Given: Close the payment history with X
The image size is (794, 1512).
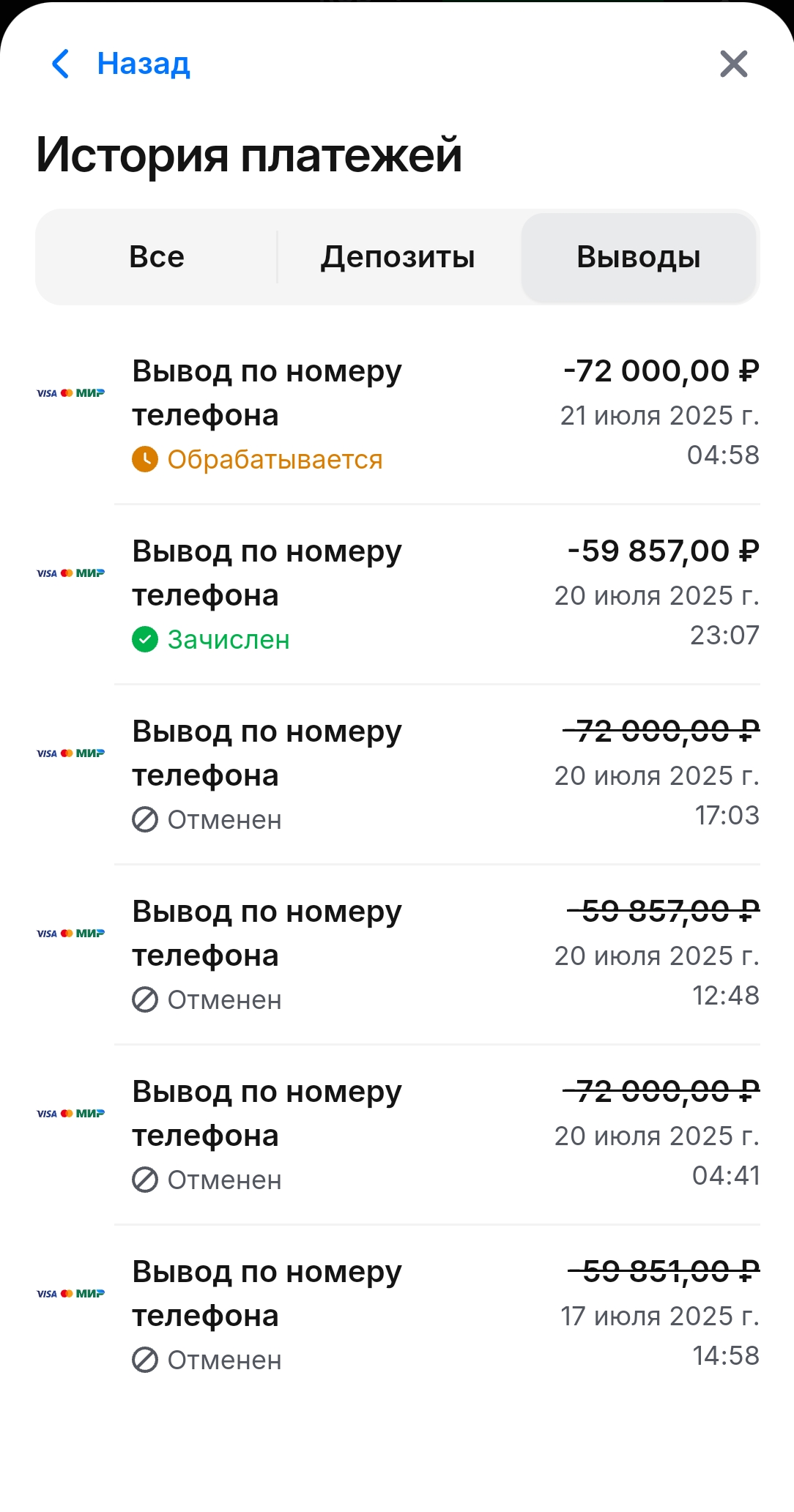Looking at the screenshot, I should (733, 64).
